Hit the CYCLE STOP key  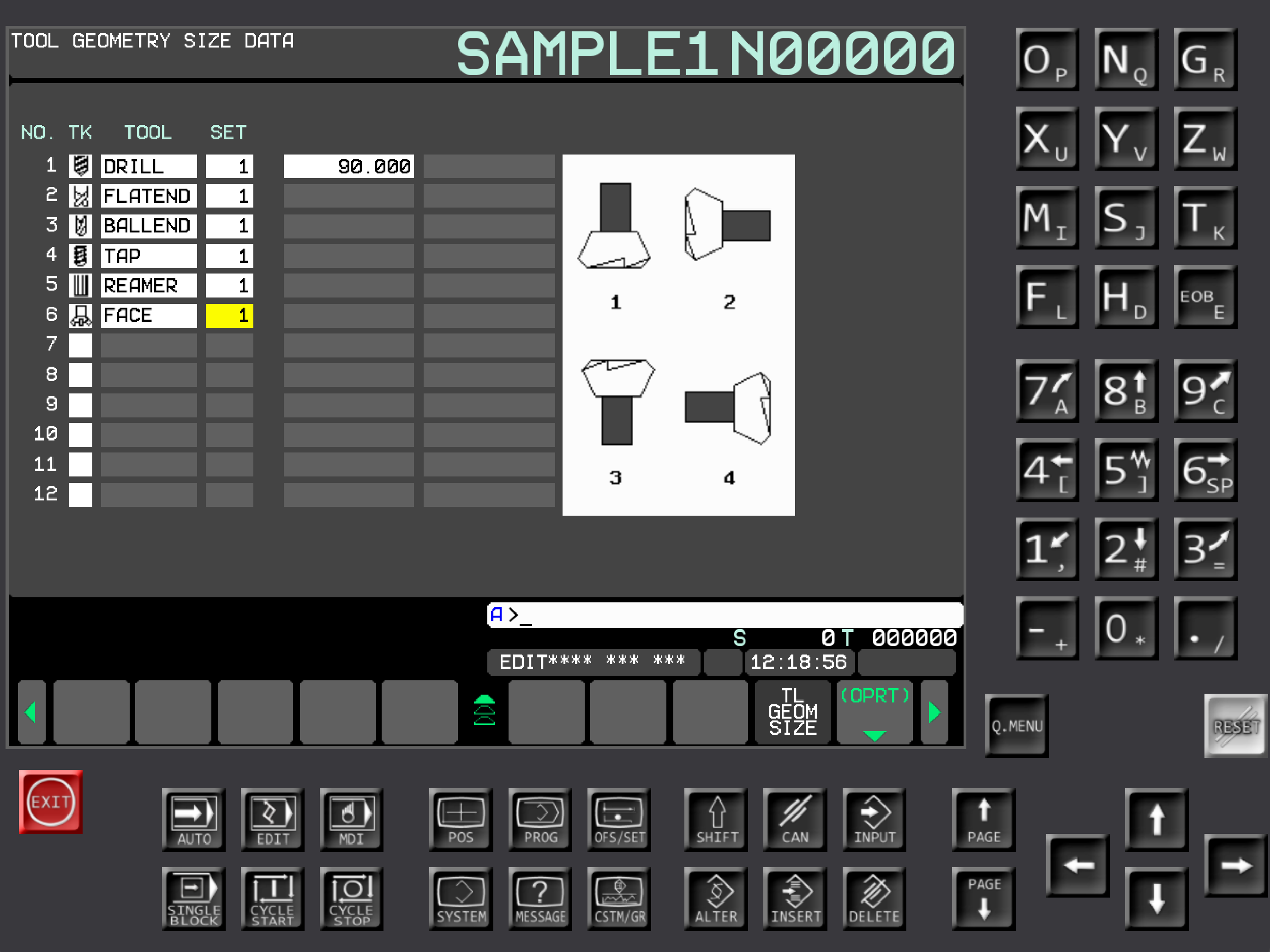(351, 898)
